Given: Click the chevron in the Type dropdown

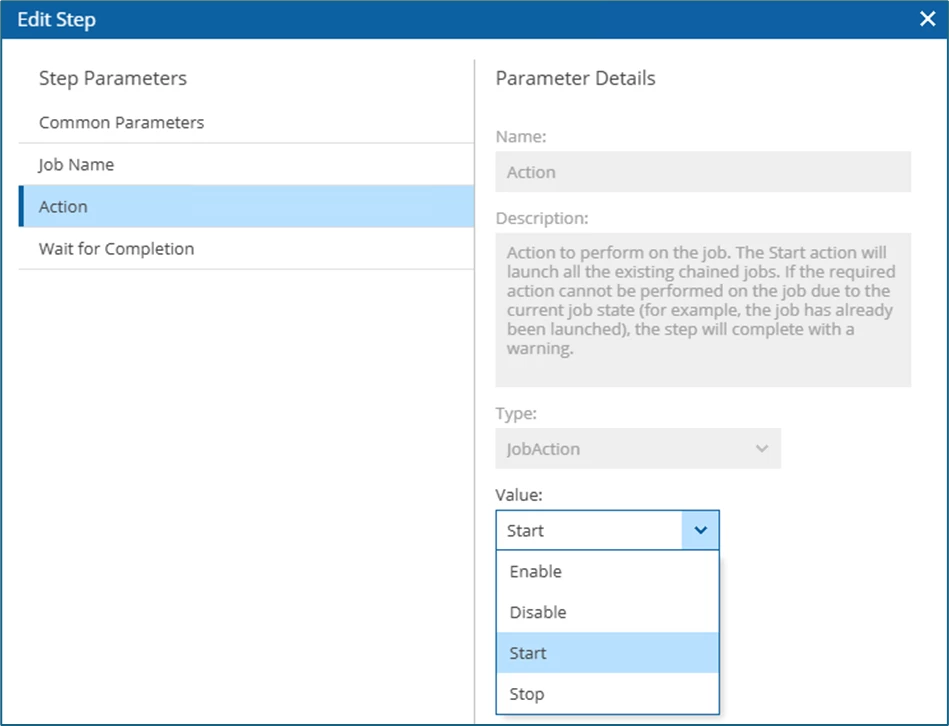Looking at the screenshot, I should [x=762, y=449].
